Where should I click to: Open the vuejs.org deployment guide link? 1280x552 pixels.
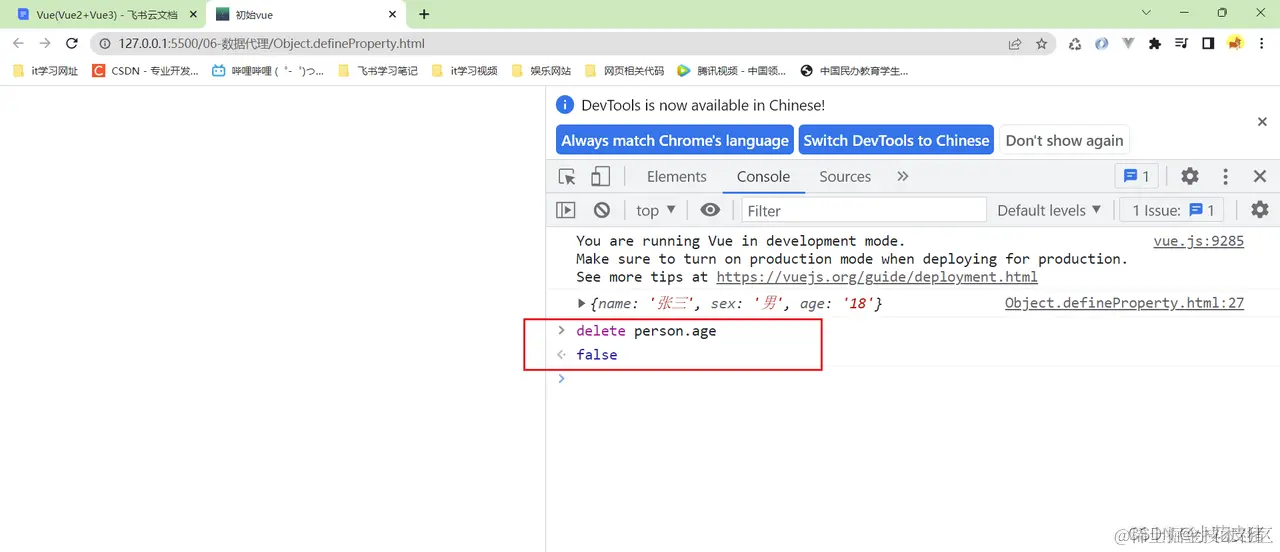point(877,277)
